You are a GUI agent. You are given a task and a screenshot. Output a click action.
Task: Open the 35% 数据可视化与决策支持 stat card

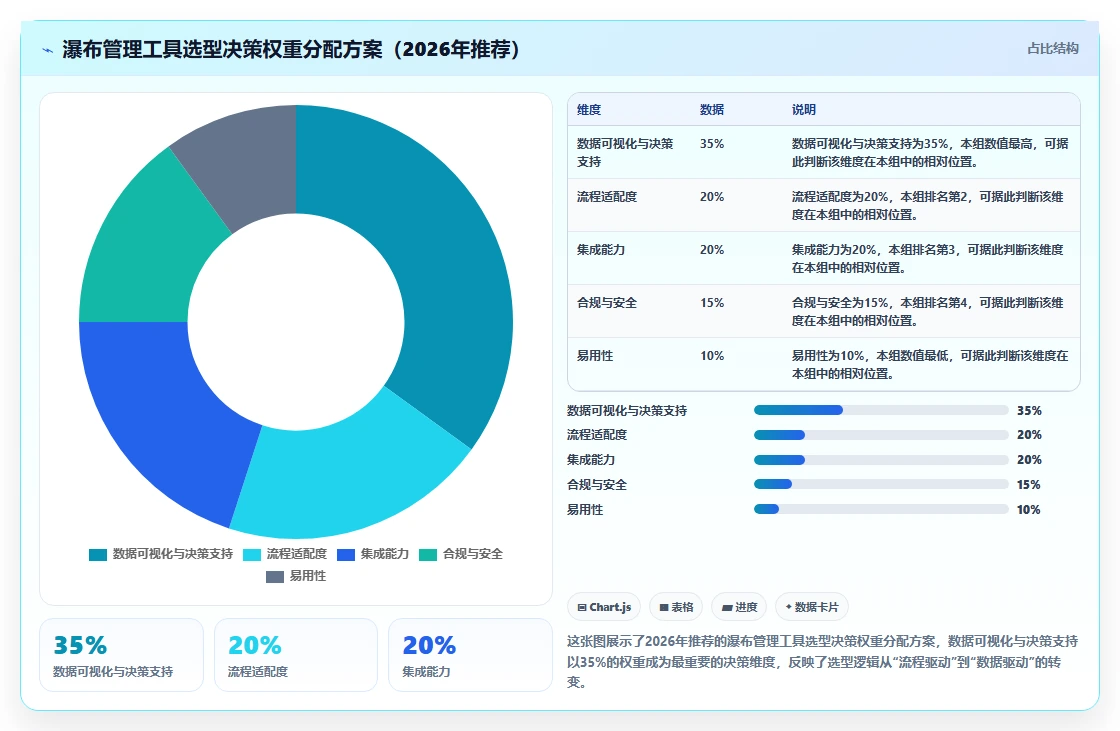point(121,655)
